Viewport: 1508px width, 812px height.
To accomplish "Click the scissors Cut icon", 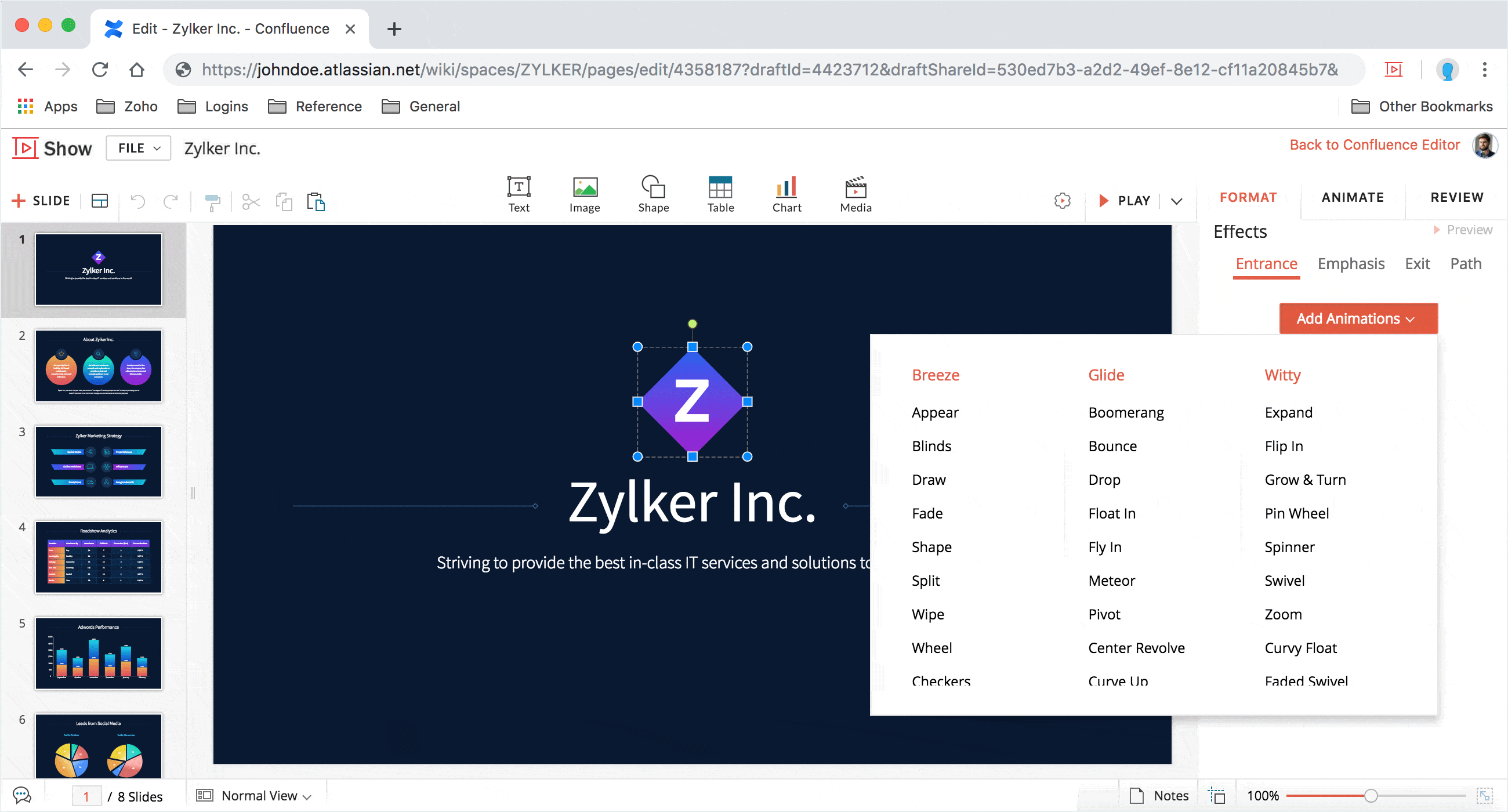I will point(251,202).
